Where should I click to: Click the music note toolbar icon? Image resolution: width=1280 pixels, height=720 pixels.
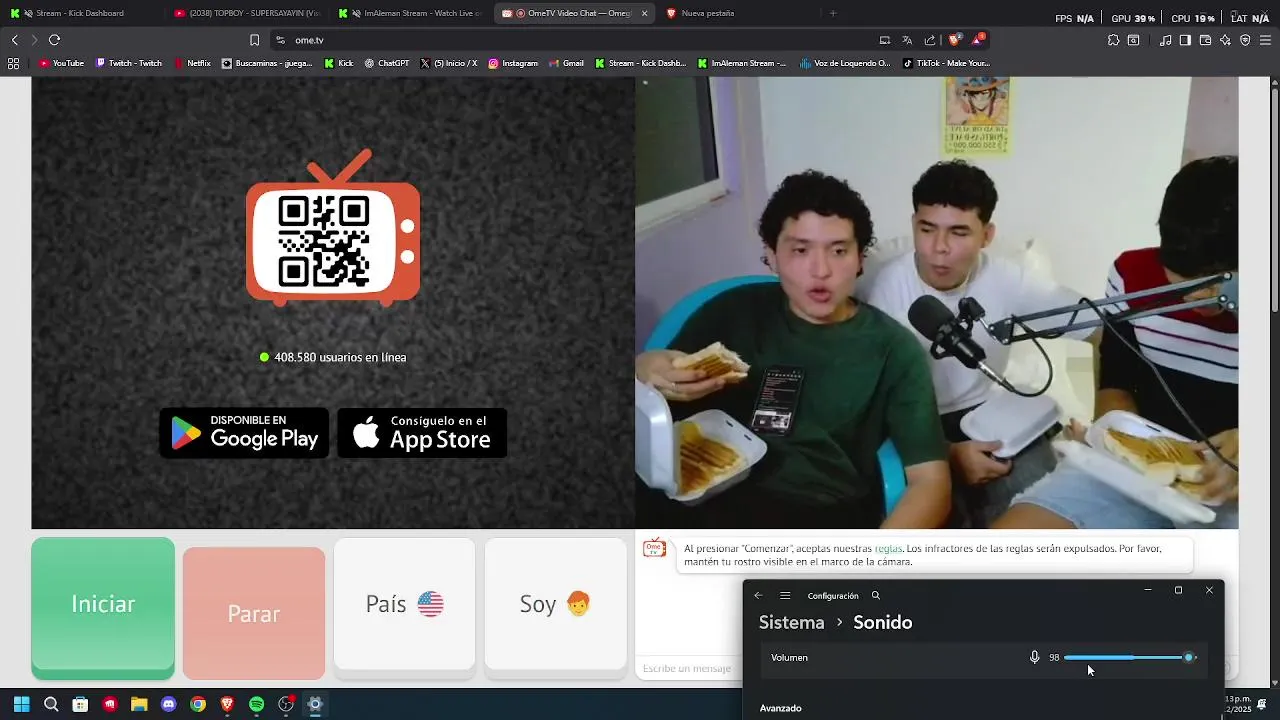coord(1166,40)
